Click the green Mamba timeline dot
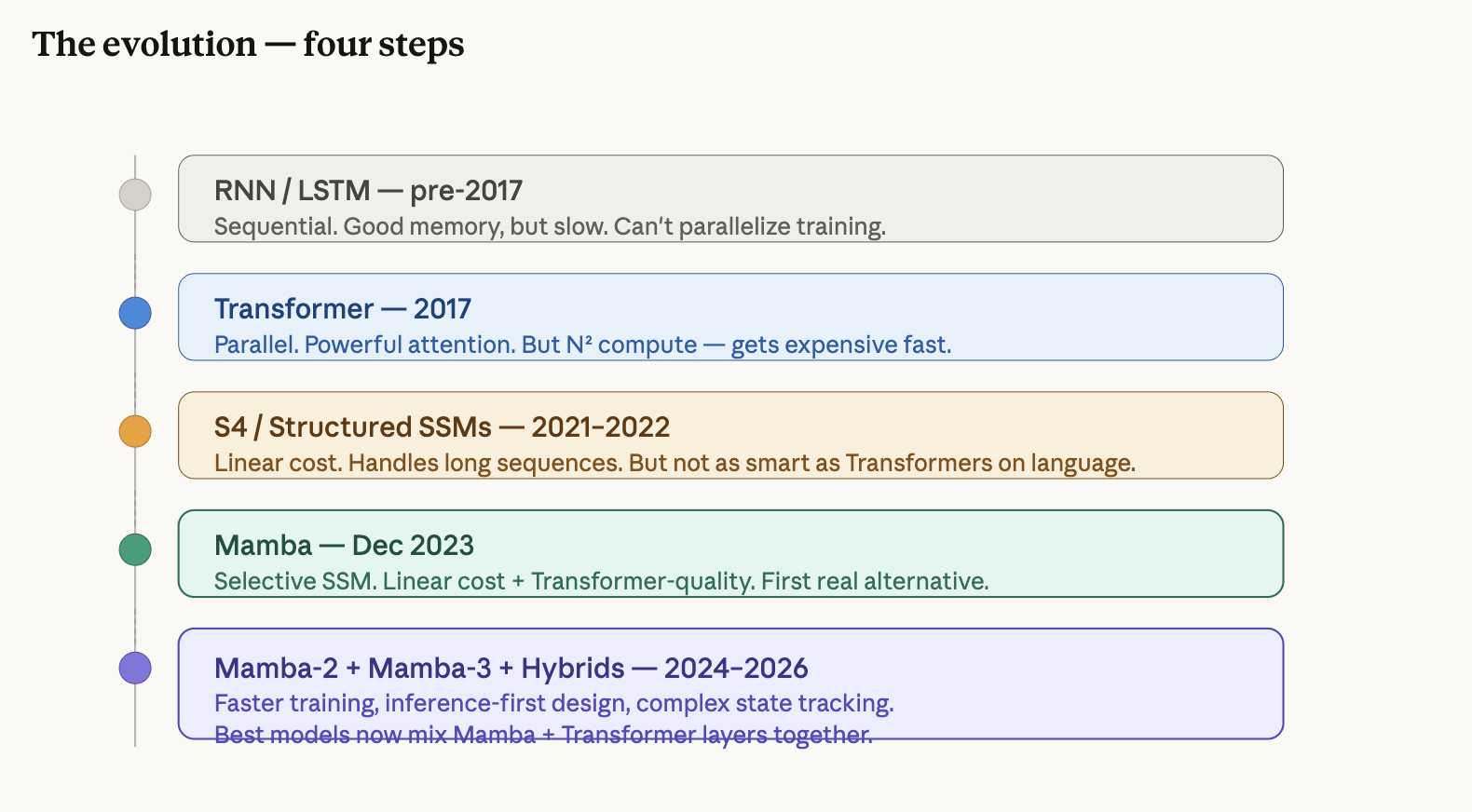 [x=135, y=549]
